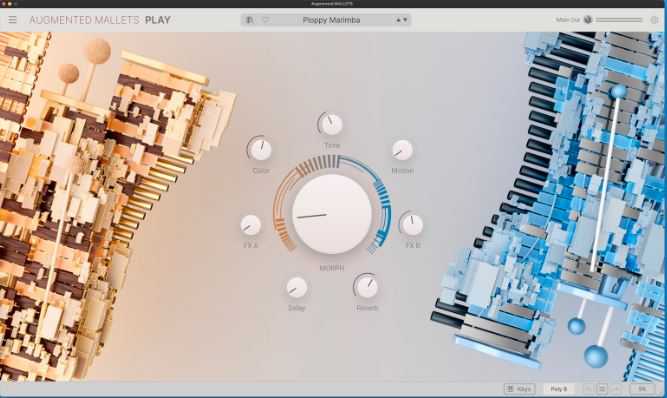Click the Main Out level slider

click(619, 20)
